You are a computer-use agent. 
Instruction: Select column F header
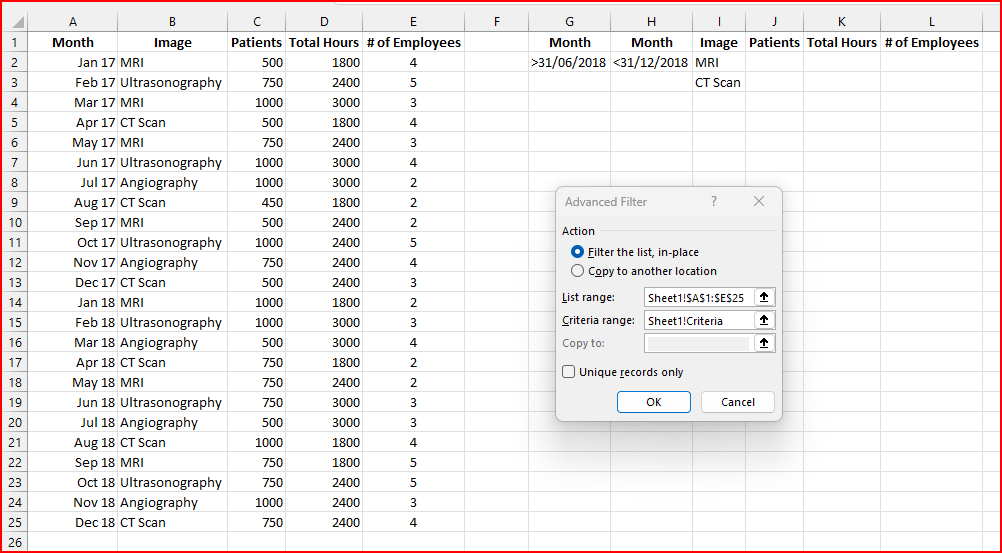[x=497, y=22]
